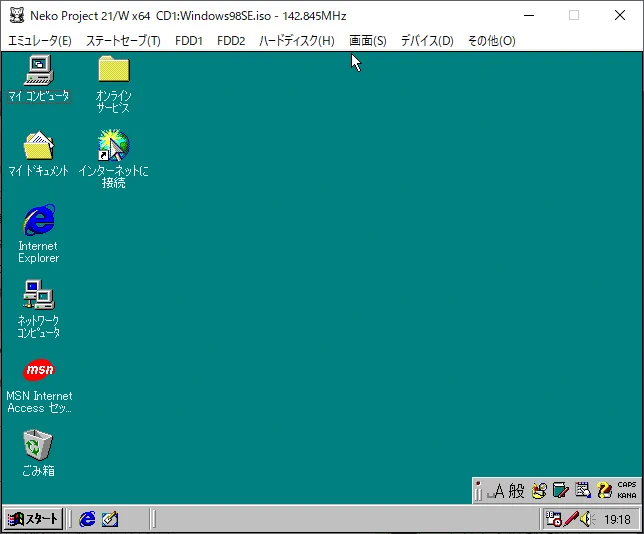
Task: Open the エミュレータ(E) menu
Action: (x=40, y=41)
